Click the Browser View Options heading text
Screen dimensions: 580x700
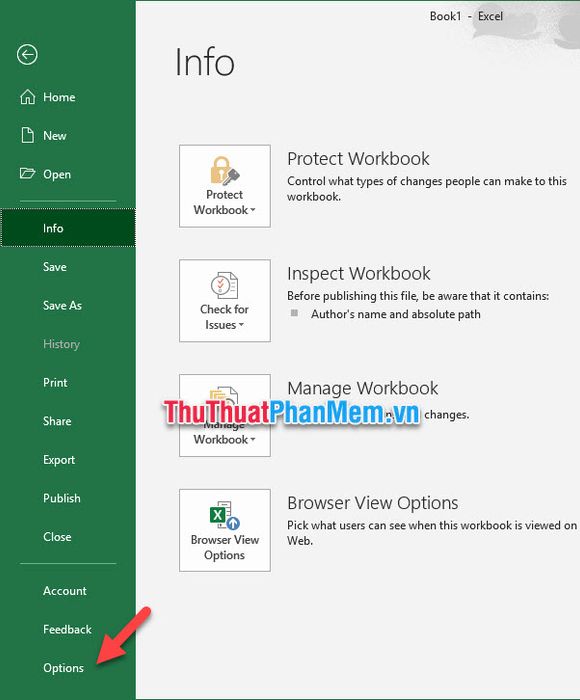(x=373, y=503)
